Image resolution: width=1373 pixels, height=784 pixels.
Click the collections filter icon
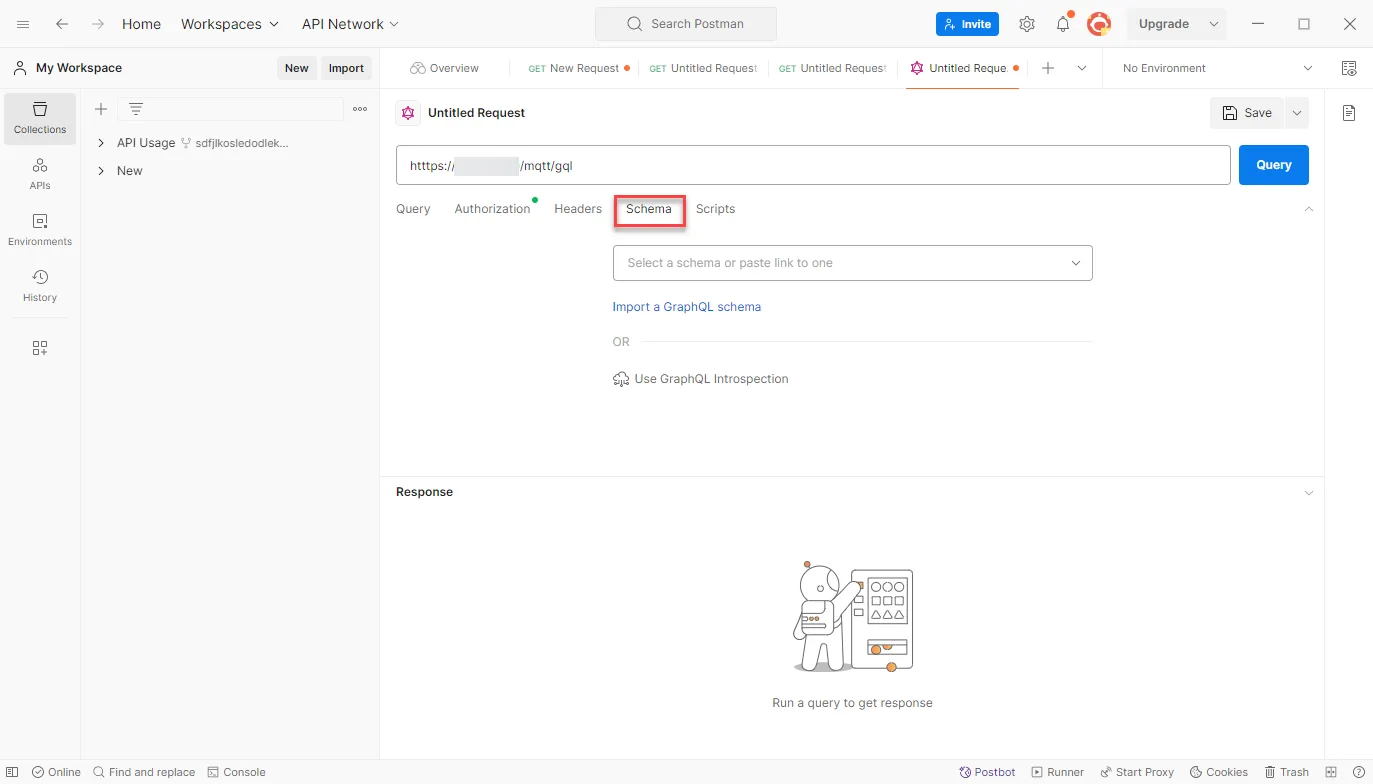pos(136,109)
